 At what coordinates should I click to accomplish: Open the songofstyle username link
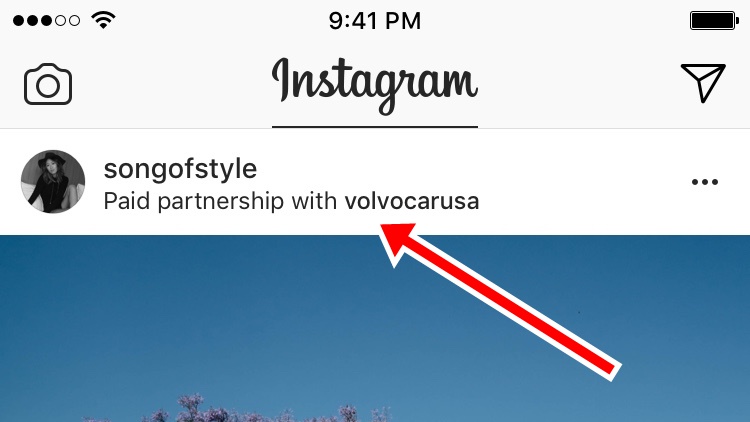click(x=180, y=168)
